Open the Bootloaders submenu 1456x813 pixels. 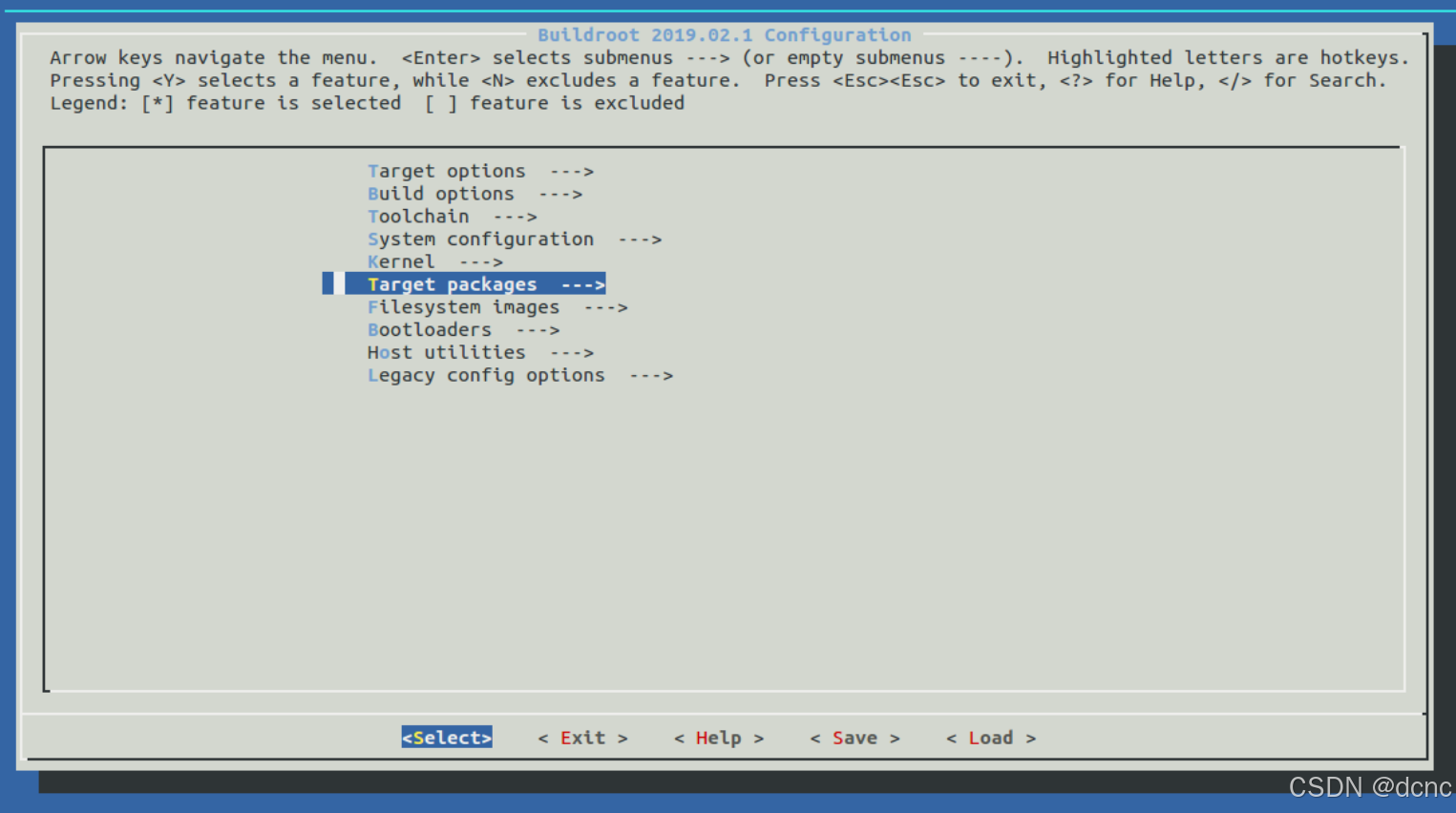click(x=463, y=330)
